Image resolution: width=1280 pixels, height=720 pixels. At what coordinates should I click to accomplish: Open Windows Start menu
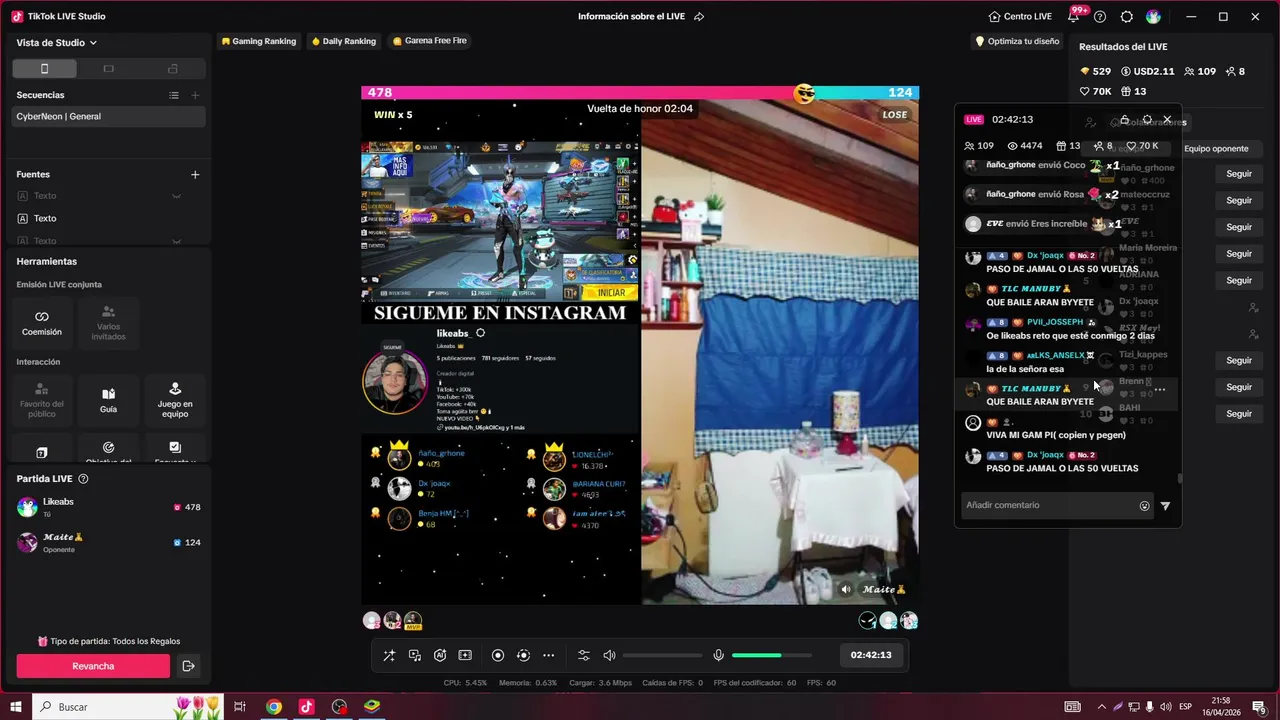[15, 707]
